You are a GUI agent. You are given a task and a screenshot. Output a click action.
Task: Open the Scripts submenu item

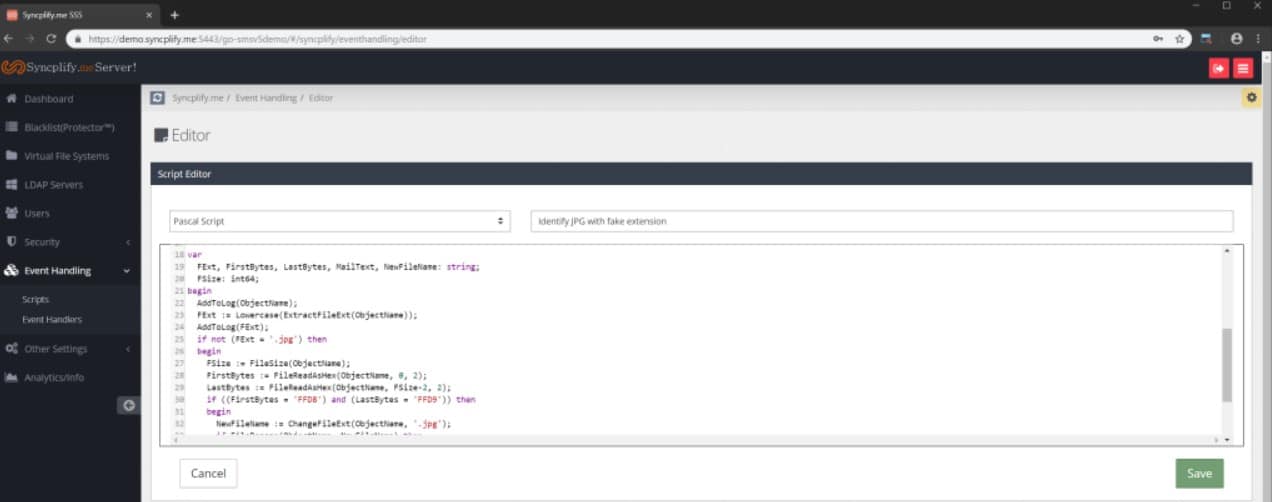pos(35,299)
